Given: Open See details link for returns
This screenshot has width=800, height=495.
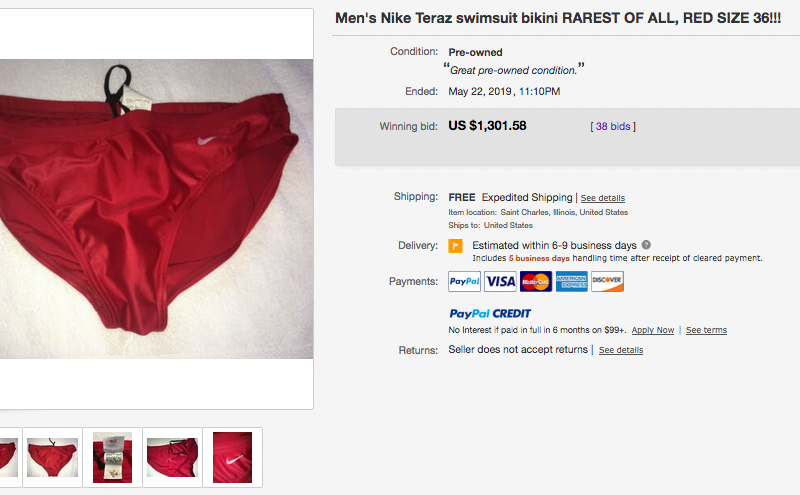Looking at the screenshot, I should [621, 350].
